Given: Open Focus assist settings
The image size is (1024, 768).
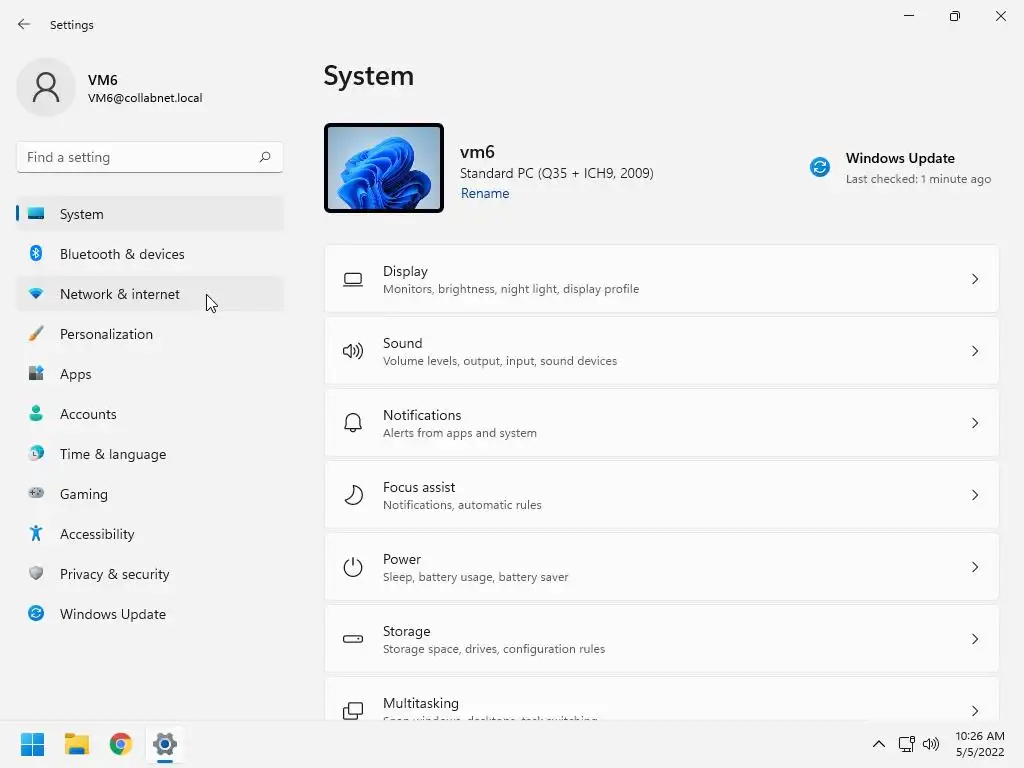Looking at the screenshot, I should click(662, 495).
